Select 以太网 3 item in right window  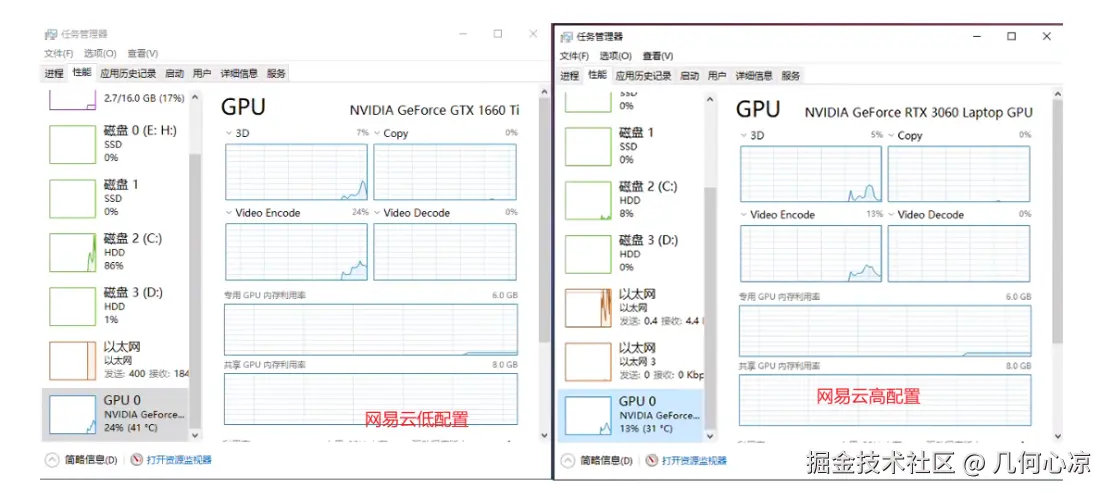point(630,362)
